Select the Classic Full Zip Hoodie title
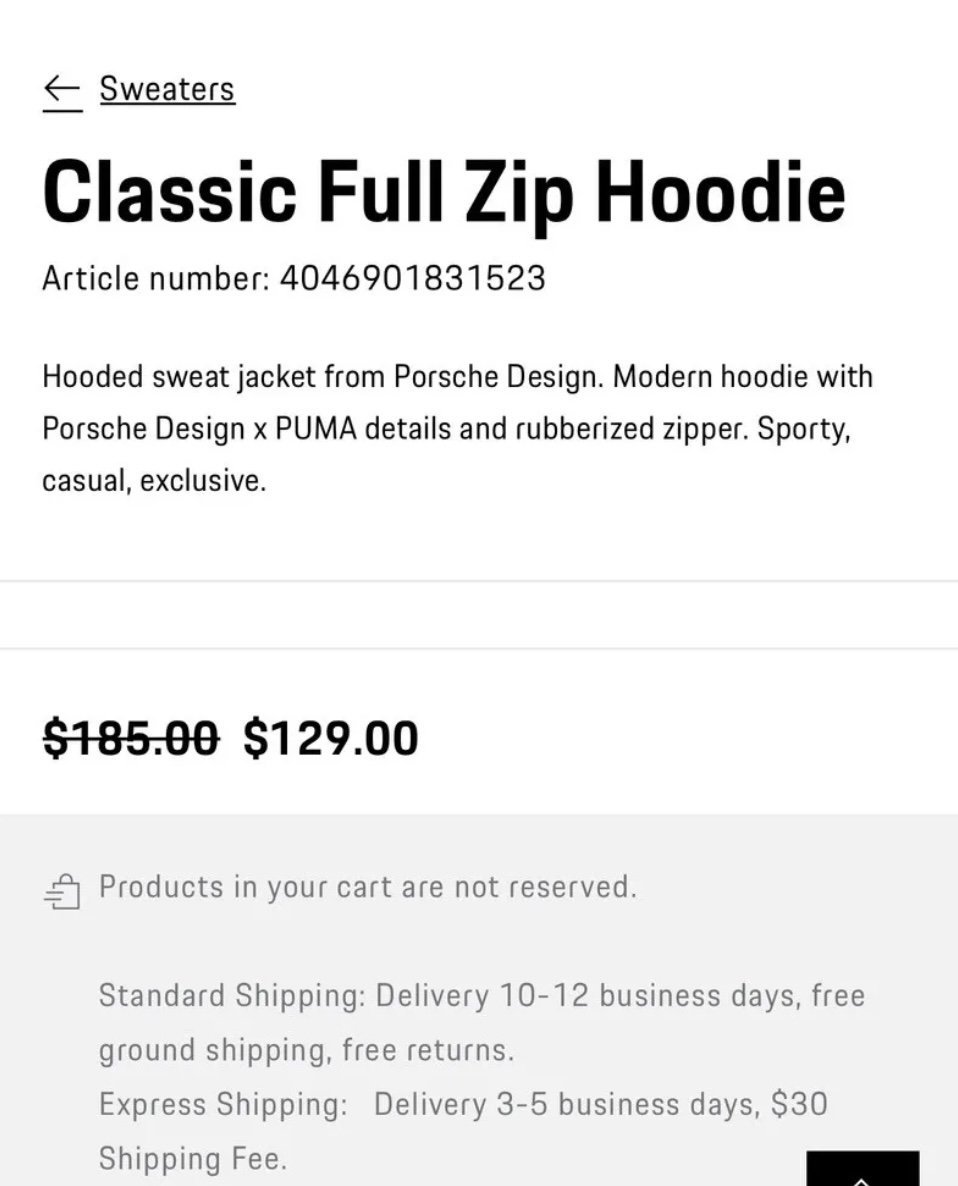The height and width of the screenshot is (1186, 958). [x=443, y=194]
